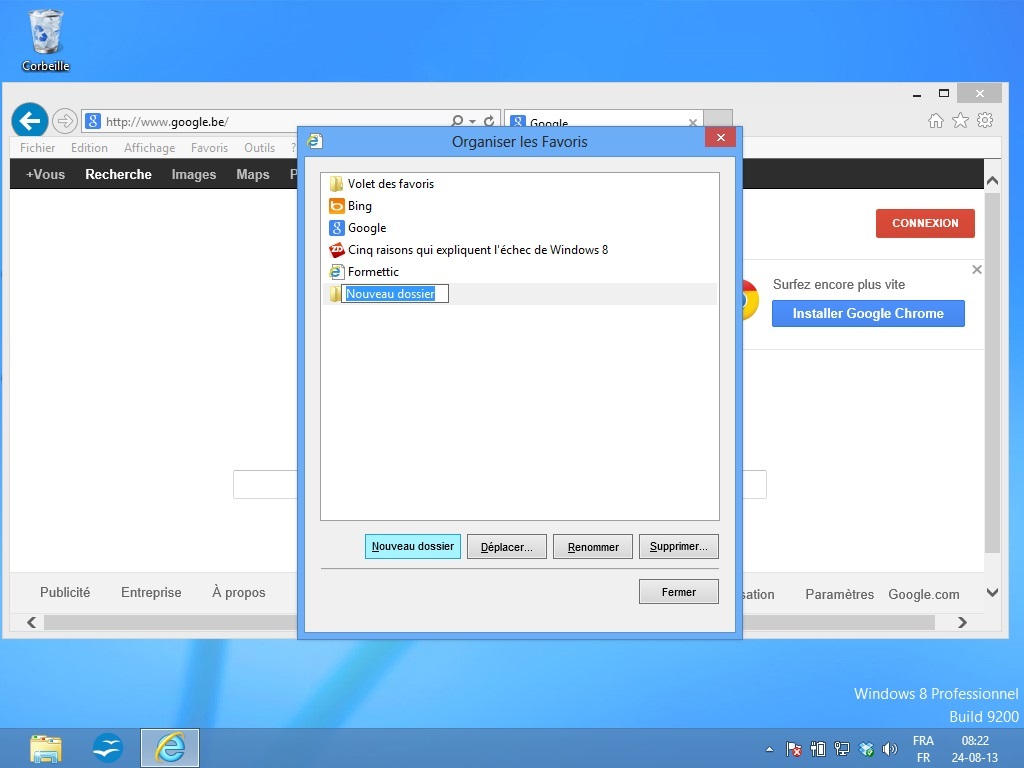The image size is (1024, 768).
Task: Click the IE icon in the dialog title bar
Action: [x=315, y=141]
